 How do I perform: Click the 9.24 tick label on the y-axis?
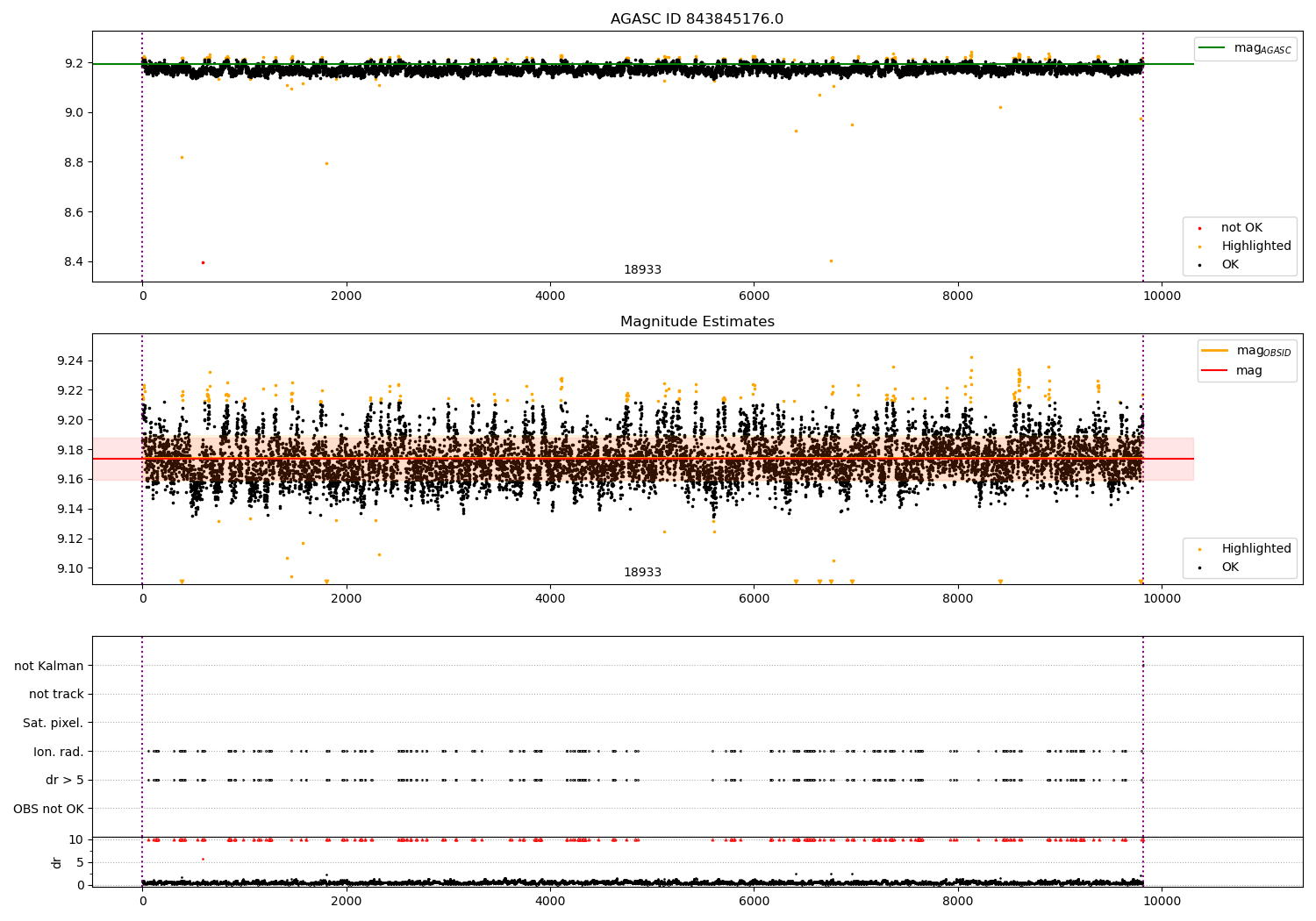pos(69,361)
